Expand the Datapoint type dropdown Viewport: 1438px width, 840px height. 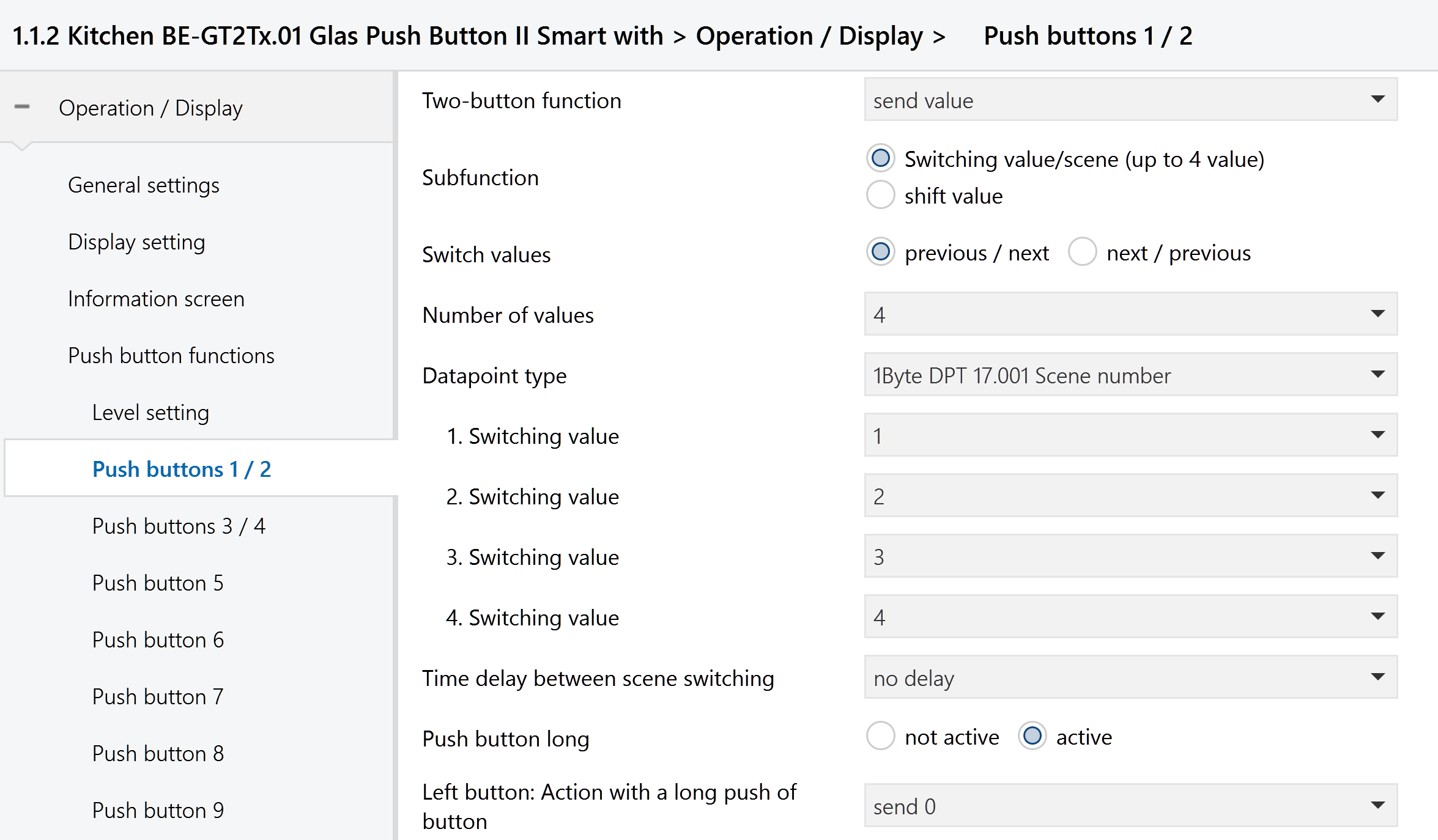point(1130,375)
